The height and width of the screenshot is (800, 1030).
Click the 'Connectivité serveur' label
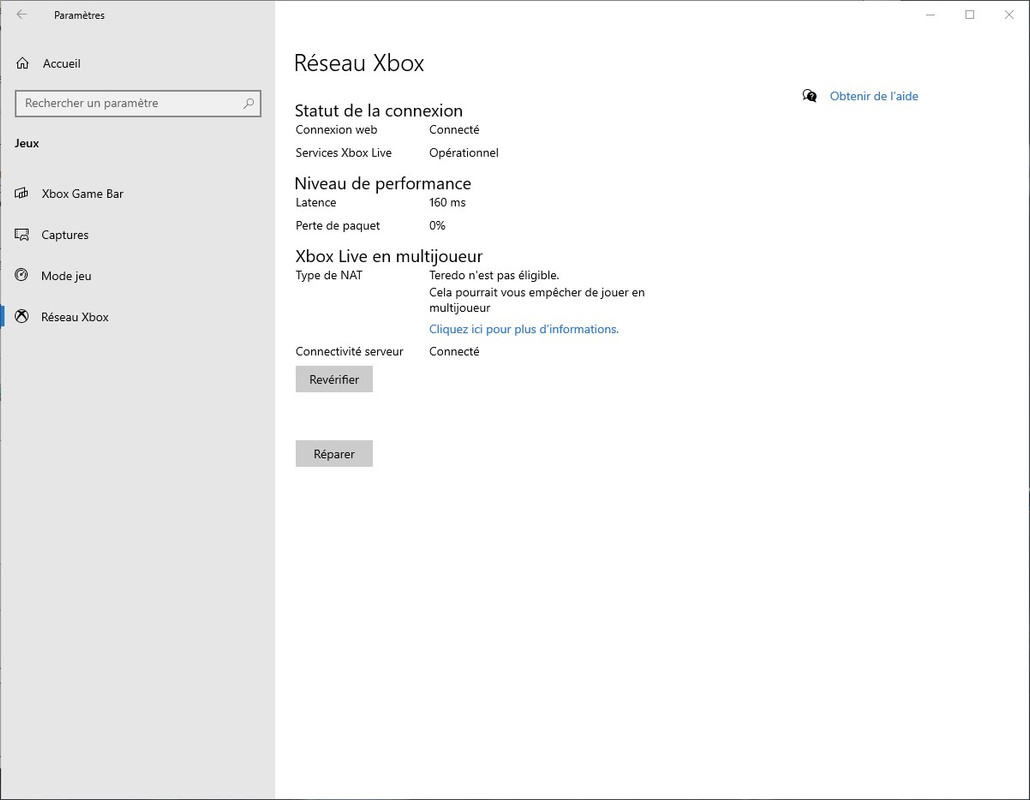click(349, 351)
